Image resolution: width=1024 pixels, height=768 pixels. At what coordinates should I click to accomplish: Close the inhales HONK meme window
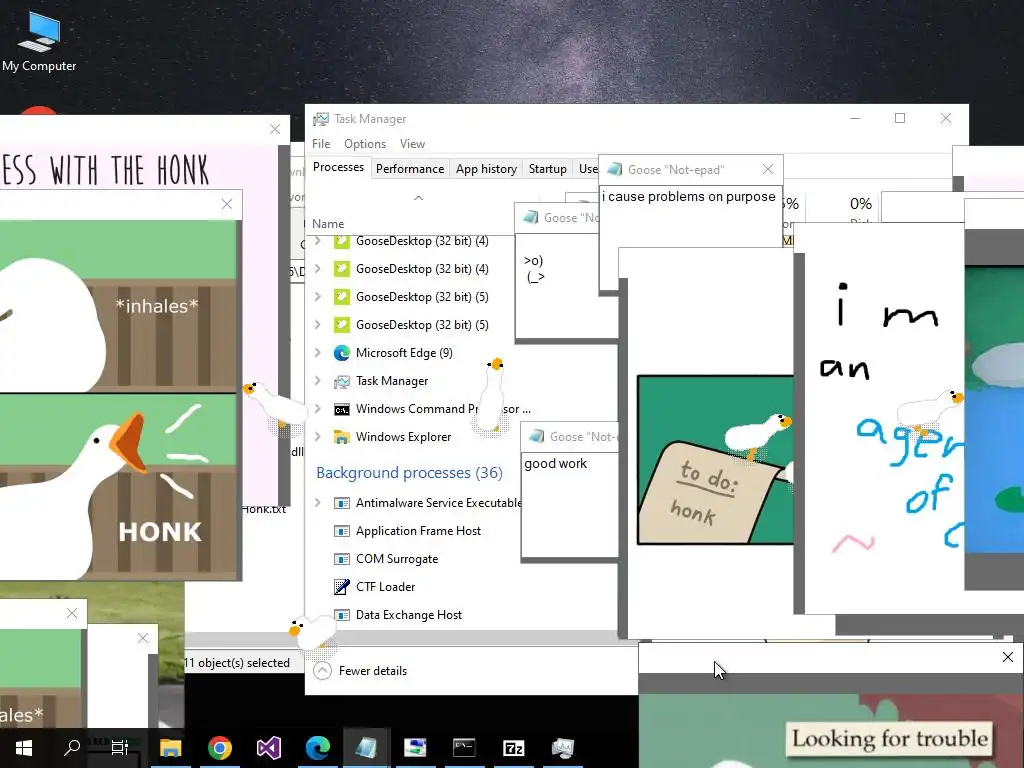point(227,204)
